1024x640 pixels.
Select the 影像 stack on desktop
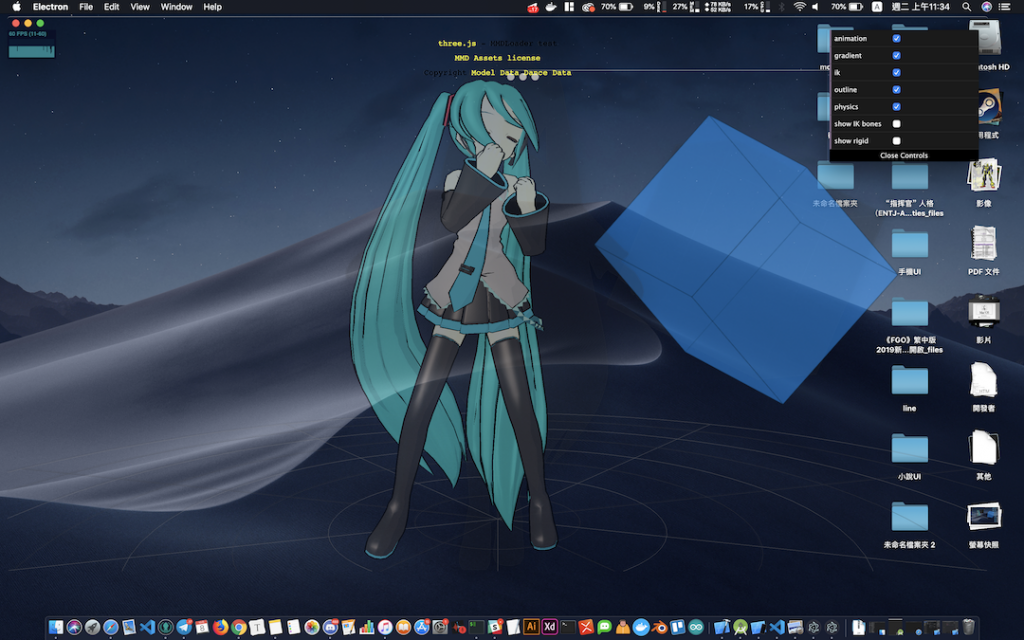tap(984, 183)
